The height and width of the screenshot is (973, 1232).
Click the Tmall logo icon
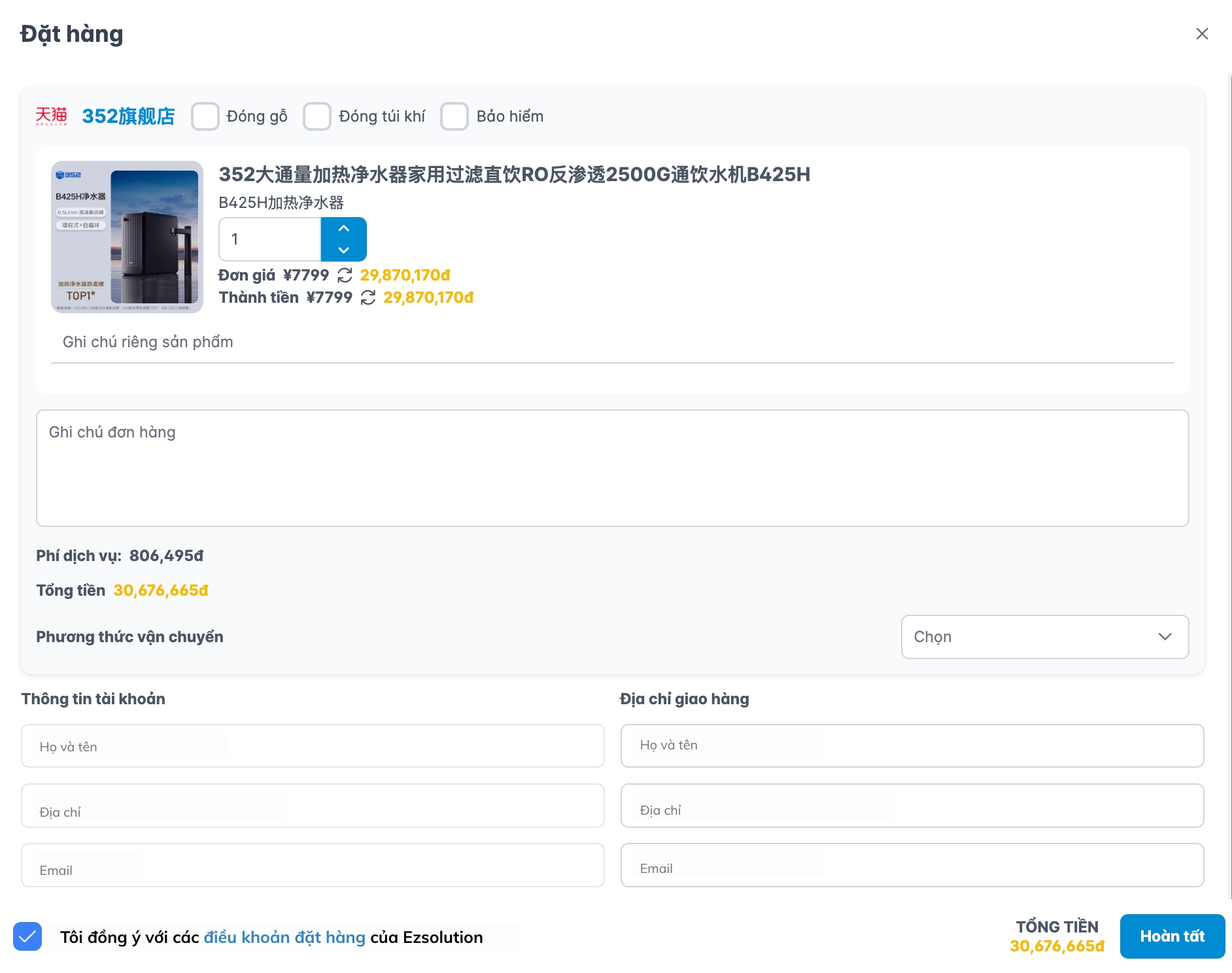(x=51, y=116)
